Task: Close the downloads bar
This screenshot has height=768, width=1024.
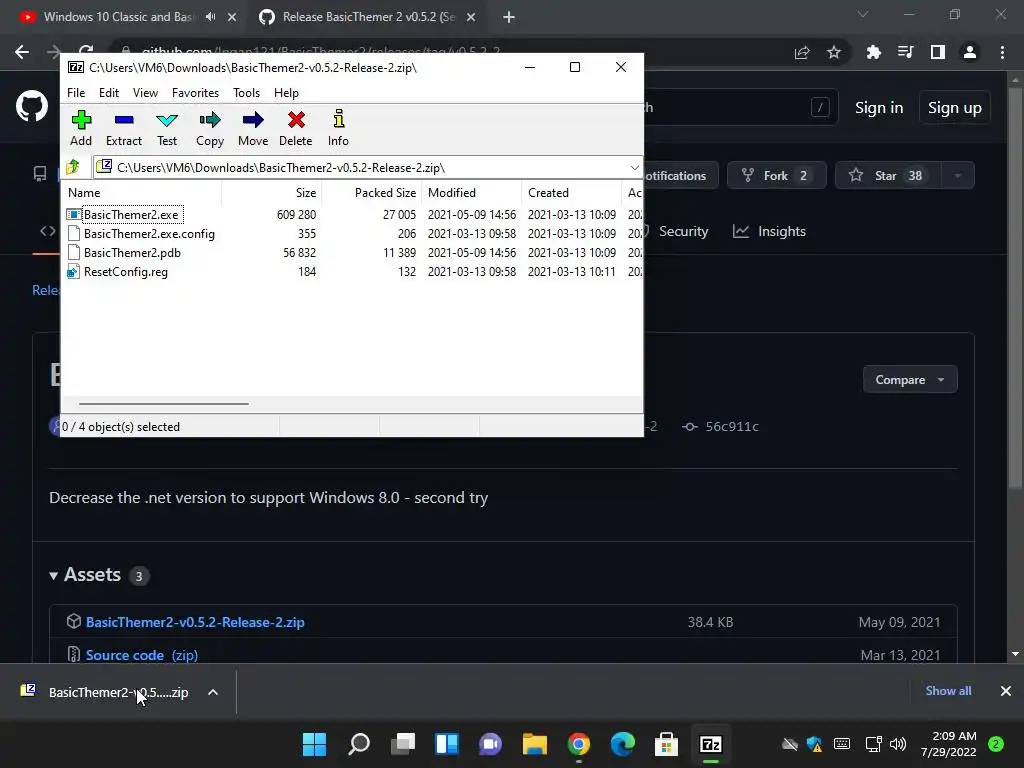Action: (1006, 691)
